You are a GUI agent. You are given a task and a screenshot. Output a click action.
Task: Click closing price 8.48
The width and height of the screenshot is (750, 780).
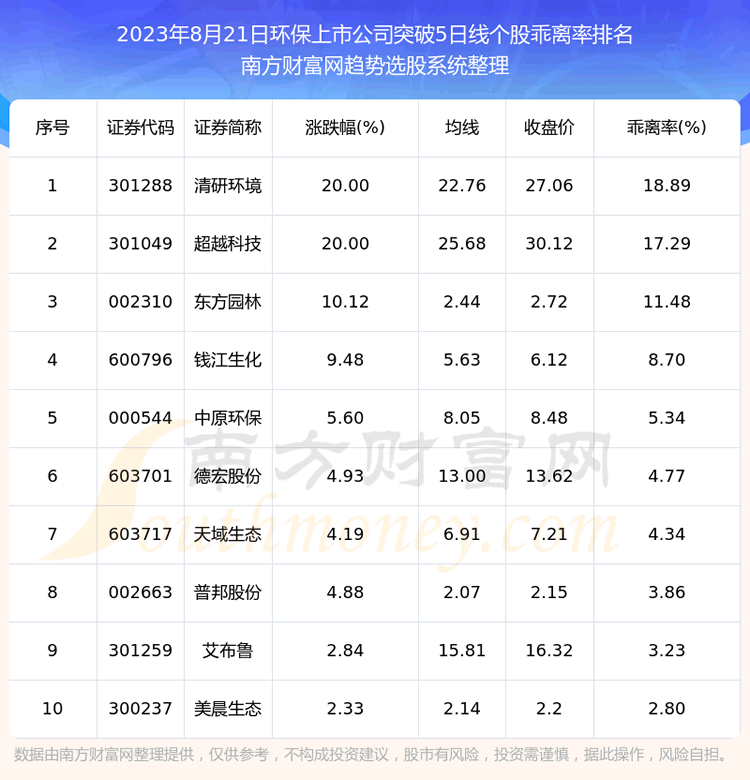[x=549, y=418]
